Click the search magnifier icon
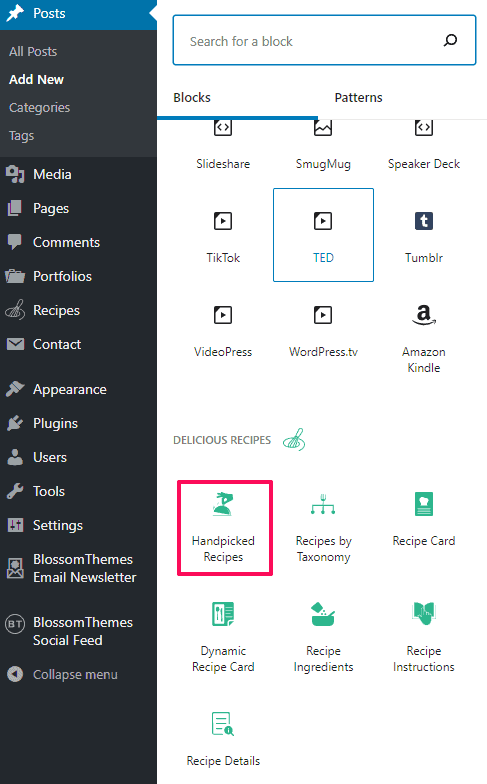This screenshot has height=784, width=487. [x=450, y=40]
